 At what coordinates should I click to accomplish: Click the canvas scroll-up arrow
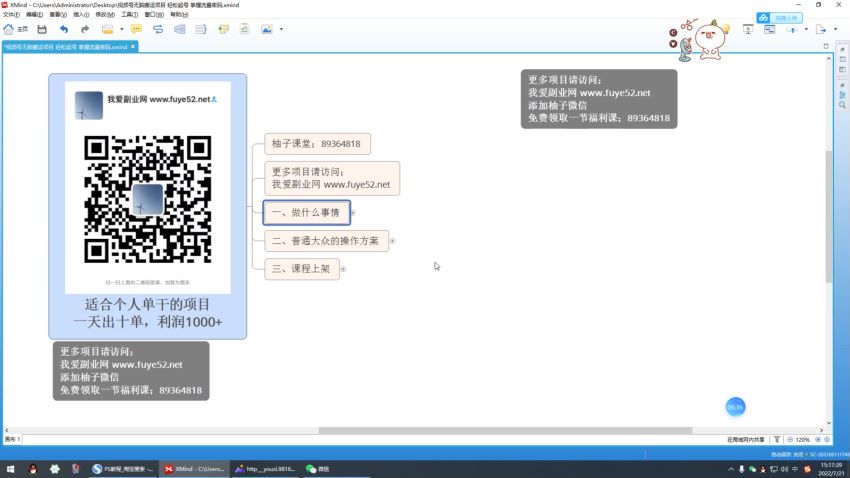(828, 58)
